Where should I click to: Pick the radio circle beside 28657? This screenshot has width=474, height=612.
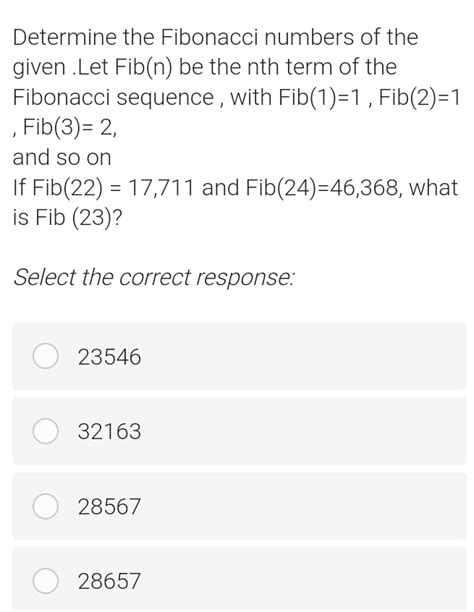[x=46, y=581]
